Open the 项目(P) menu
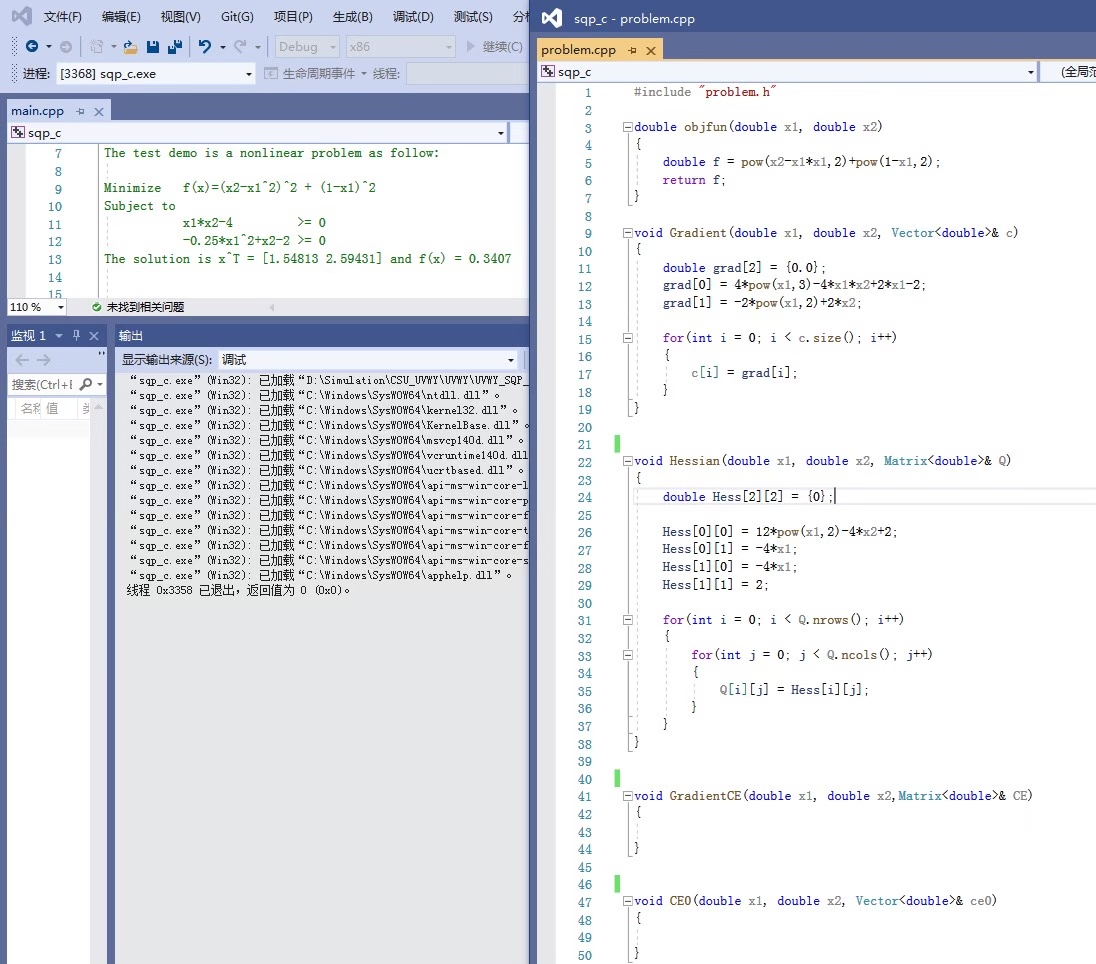Viewport: 1096px width, 964px height. point(293,17)
